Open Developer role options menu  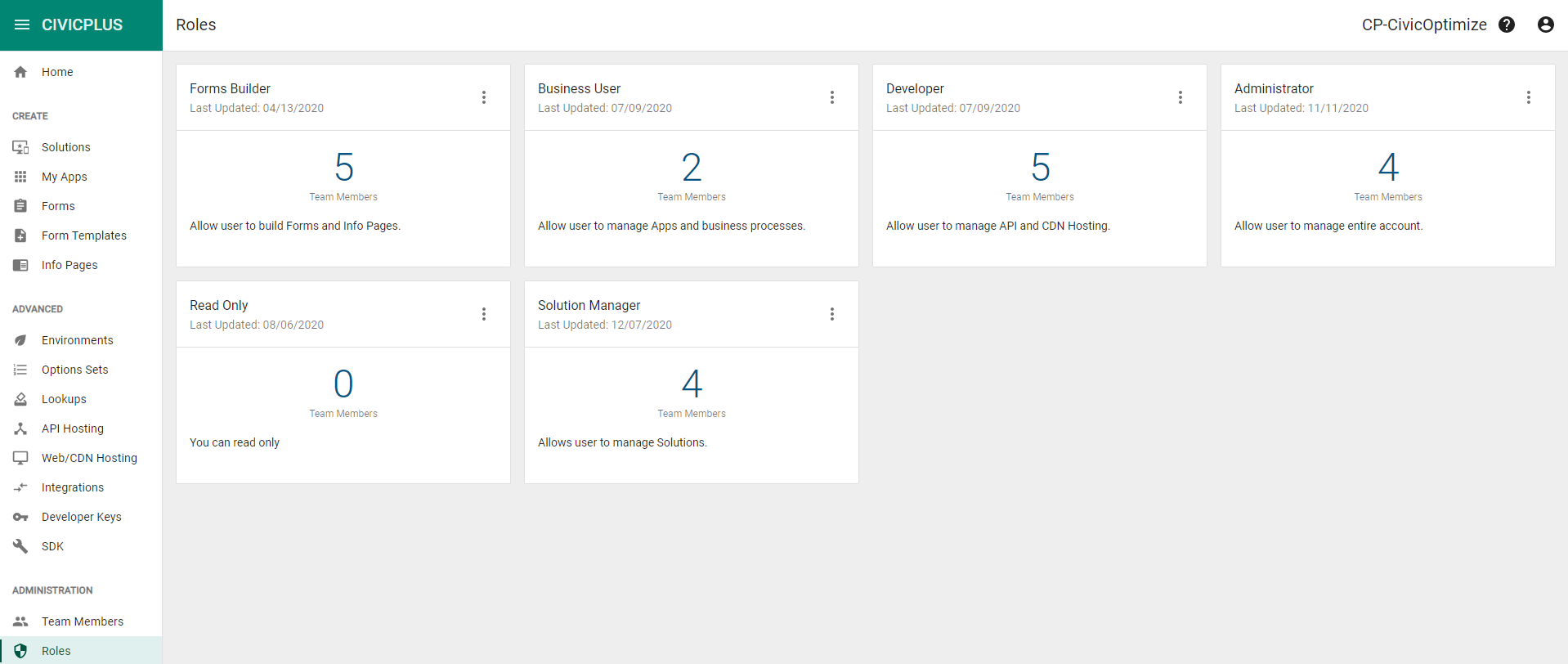(x=1180, y=97)
